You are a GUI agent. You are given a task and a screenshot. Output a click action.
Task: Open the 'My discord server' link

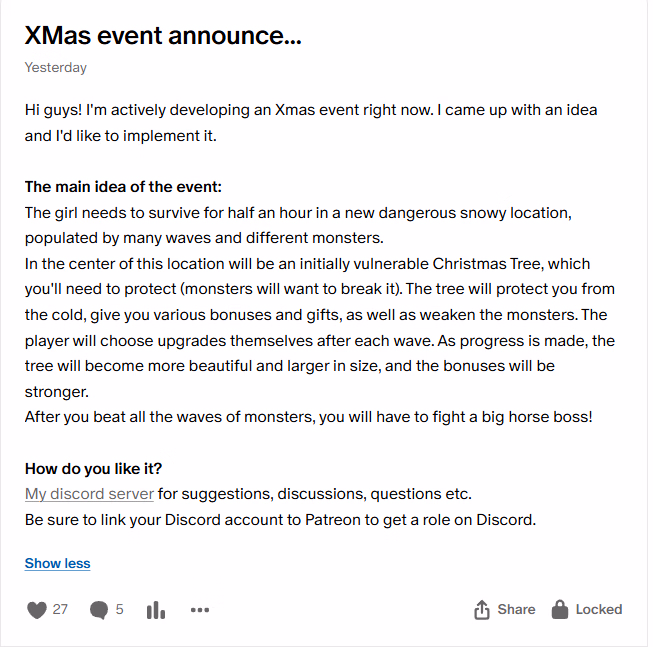pyautogui.click(x=89, y=494)
